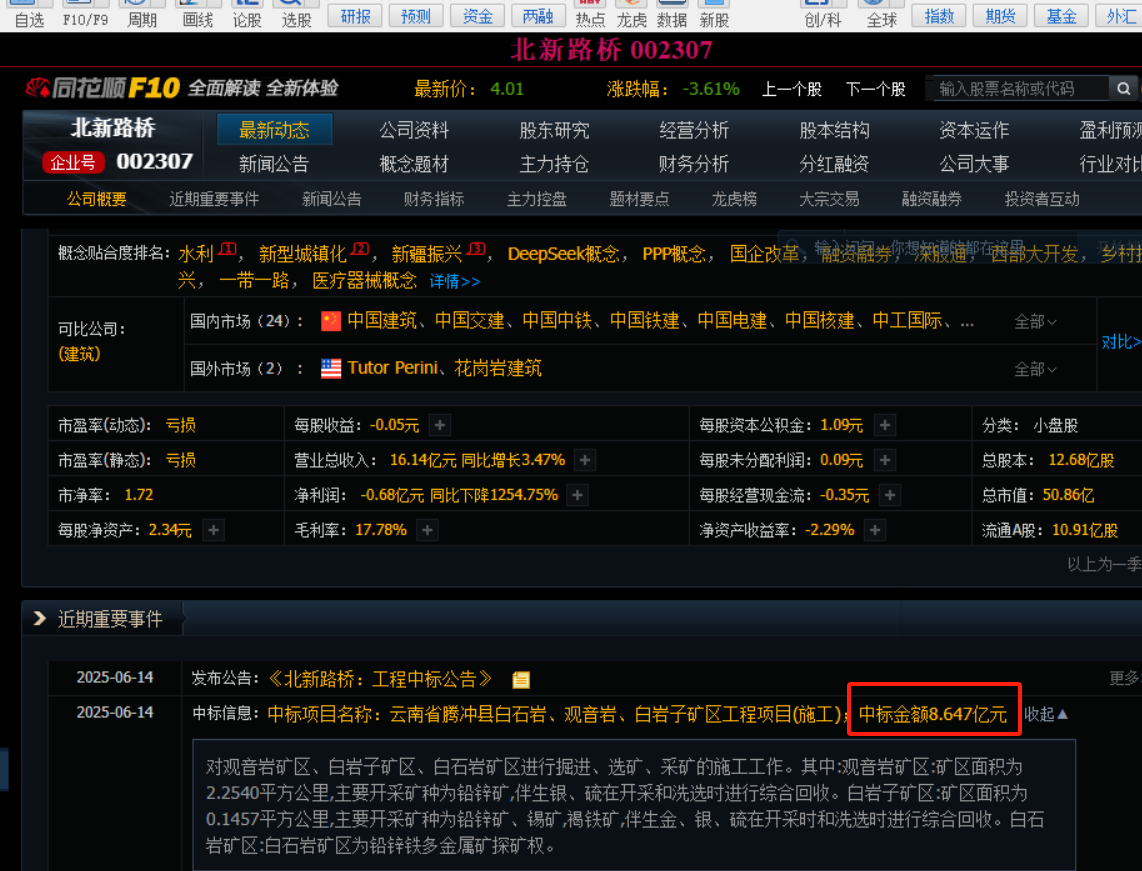Expand the 每股净资产 plus icon
This screenshot has height=871, width=1142.
tap(213, 529)
